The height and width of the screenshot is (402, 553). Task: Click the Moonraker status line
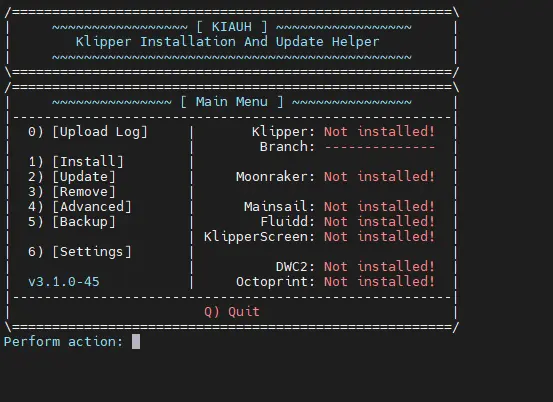(335, 177)
